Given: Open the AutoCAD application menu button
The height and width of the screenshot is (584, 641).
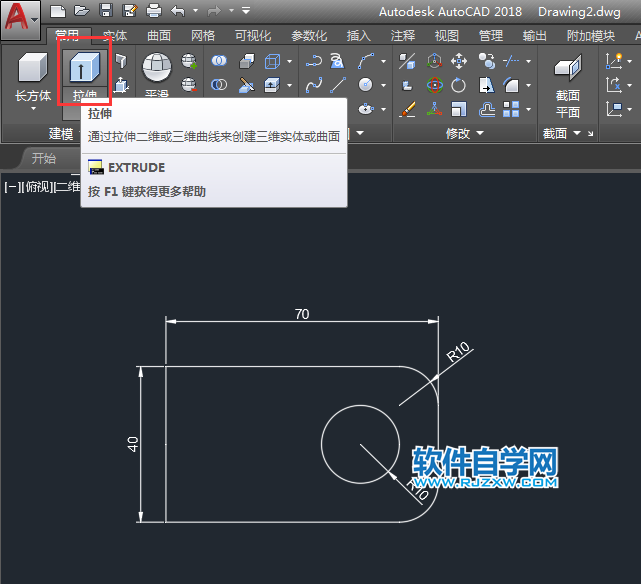Looking at the screenshot, I should tap(20, 20).
